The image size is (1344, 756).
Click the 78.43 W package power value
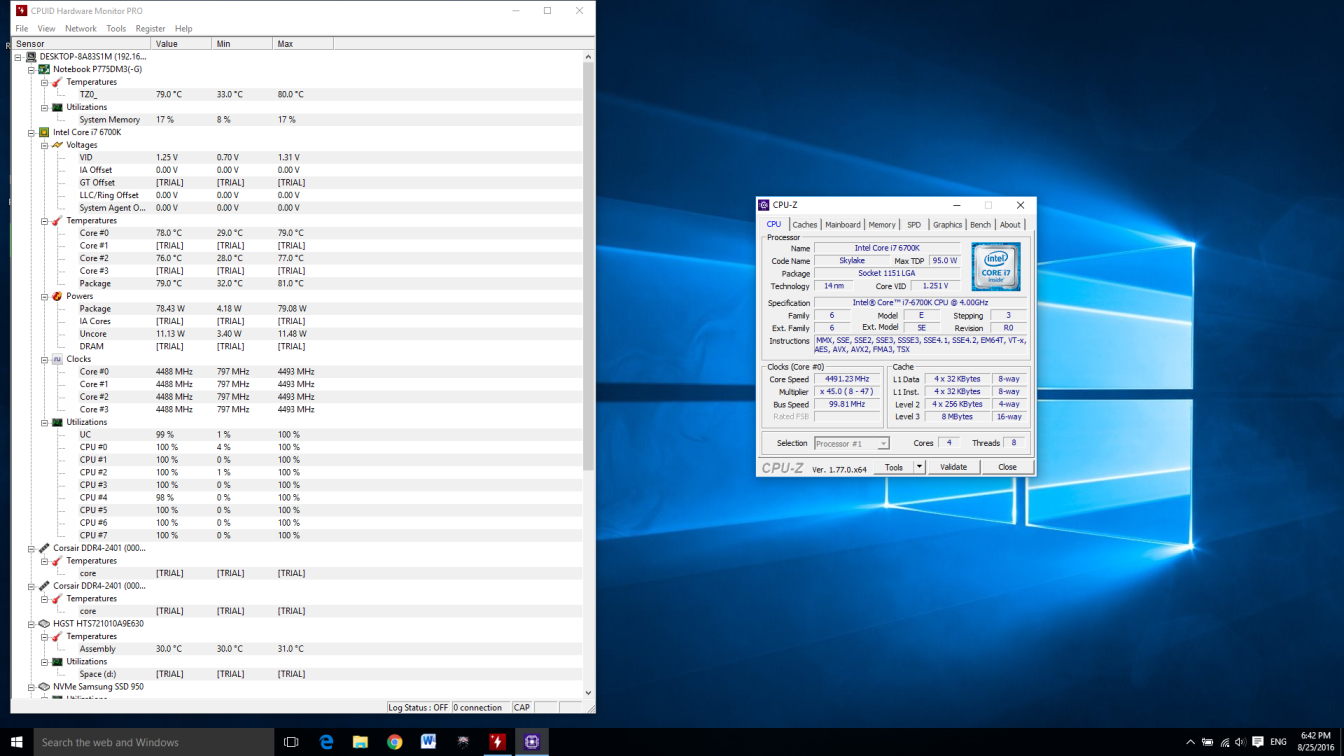(171, 309)
